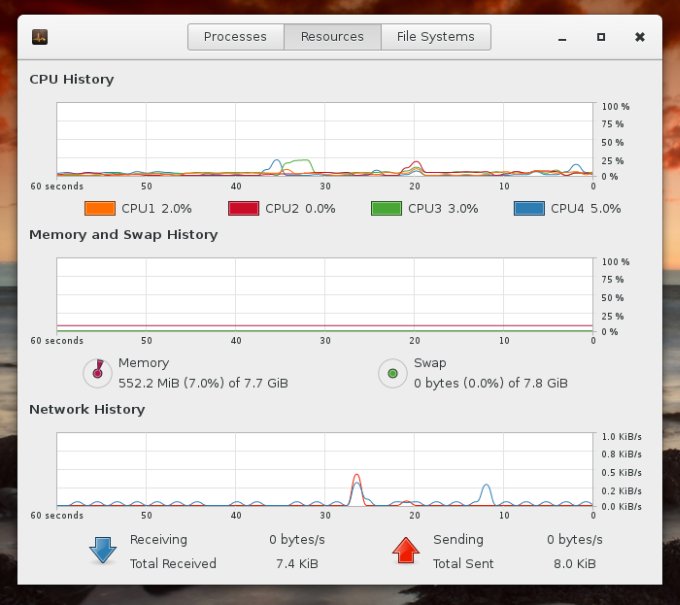
Task: Click the Memory and Swap History heading
Action: [x=124, y=235]
